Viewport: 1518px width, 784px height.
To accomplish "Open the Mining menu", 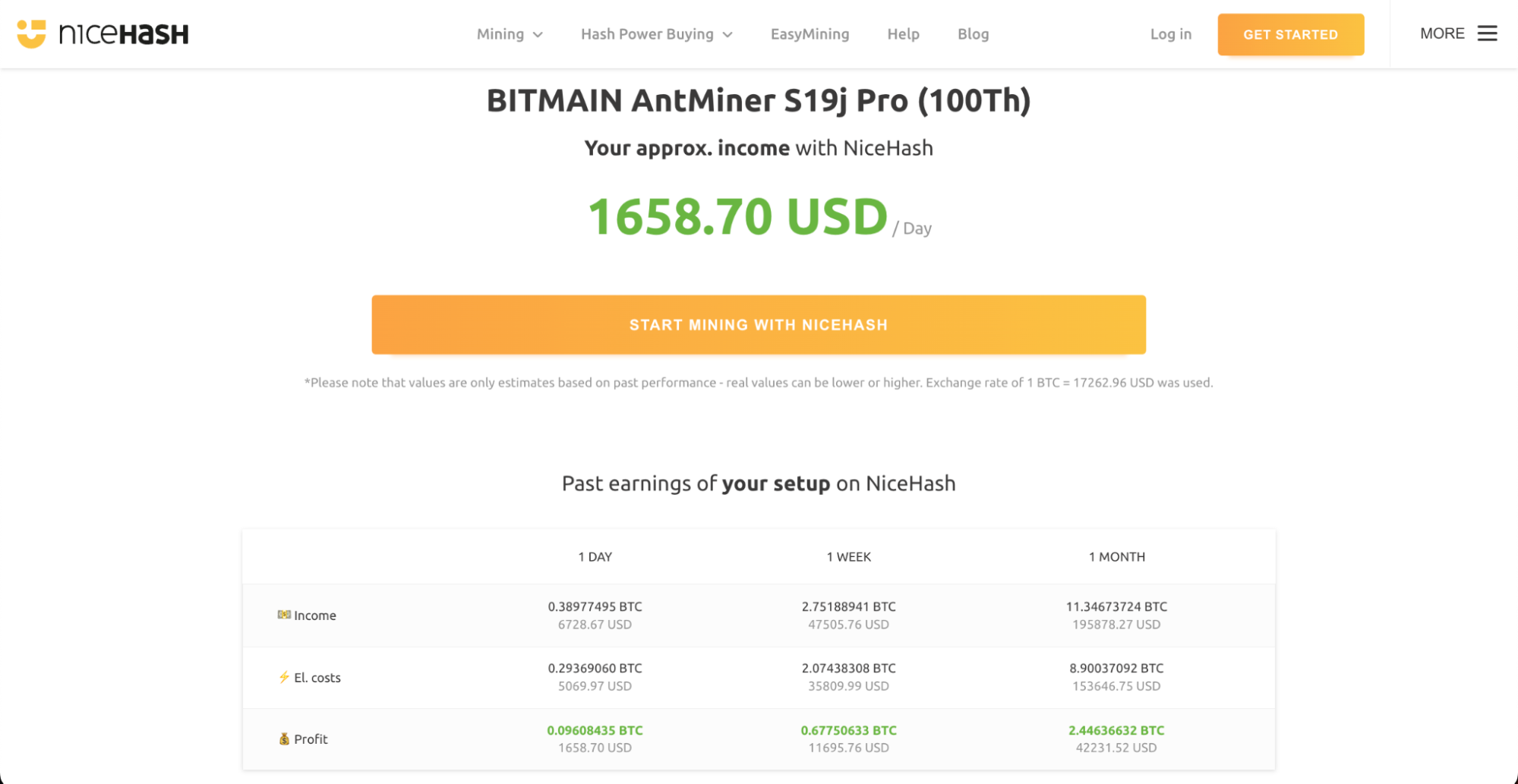I will point(500,34).
